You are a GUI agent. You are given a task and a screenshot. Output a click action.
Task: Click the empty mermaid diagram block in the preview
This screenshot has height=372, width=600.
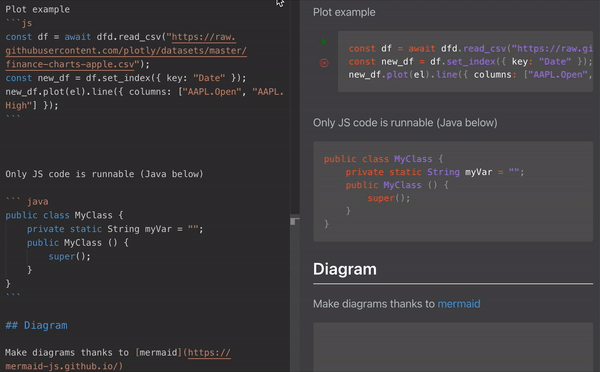click(453, 347)
